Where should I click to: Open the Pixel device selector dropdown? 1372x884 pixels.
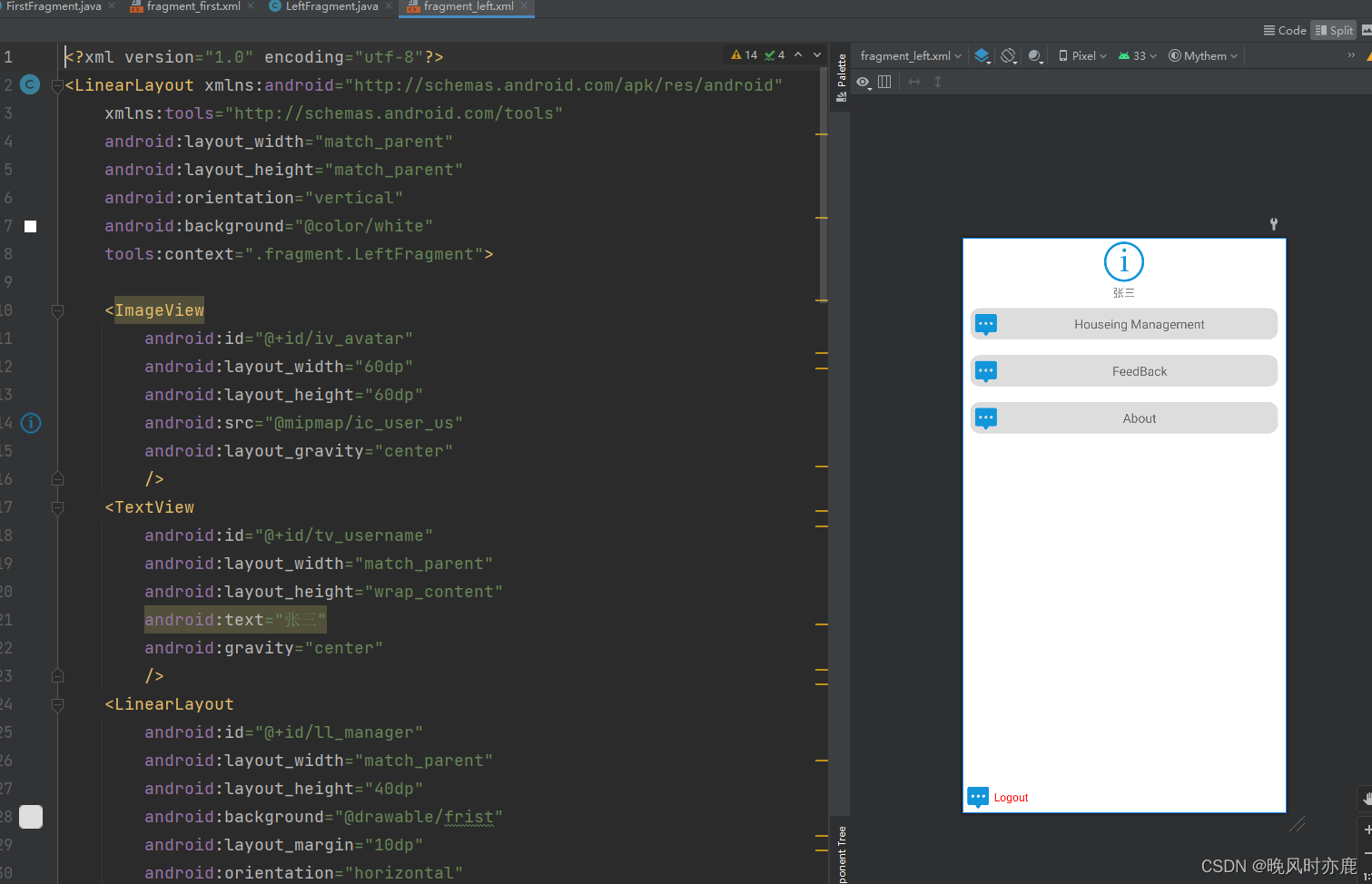[1081, 55]
